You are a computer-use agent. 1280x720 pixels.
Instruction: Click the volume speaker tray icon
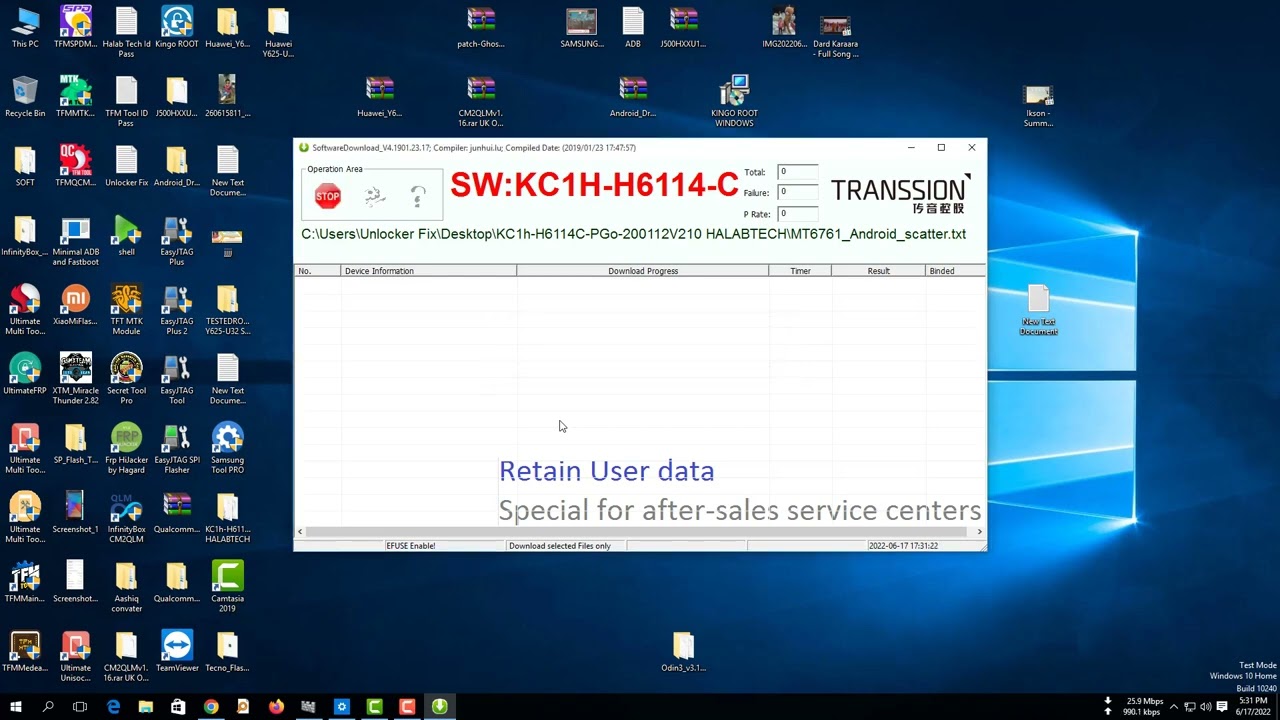(x=1206, y=707)
